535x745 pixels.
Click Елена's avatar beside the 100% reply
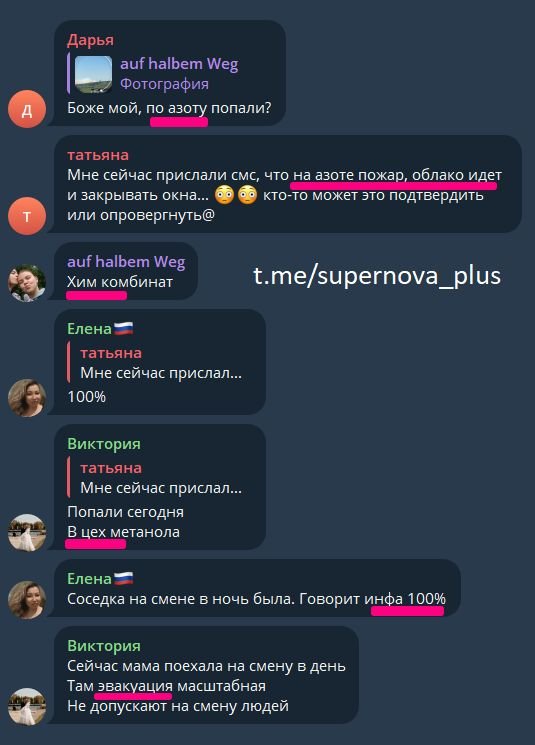point(27,398)
